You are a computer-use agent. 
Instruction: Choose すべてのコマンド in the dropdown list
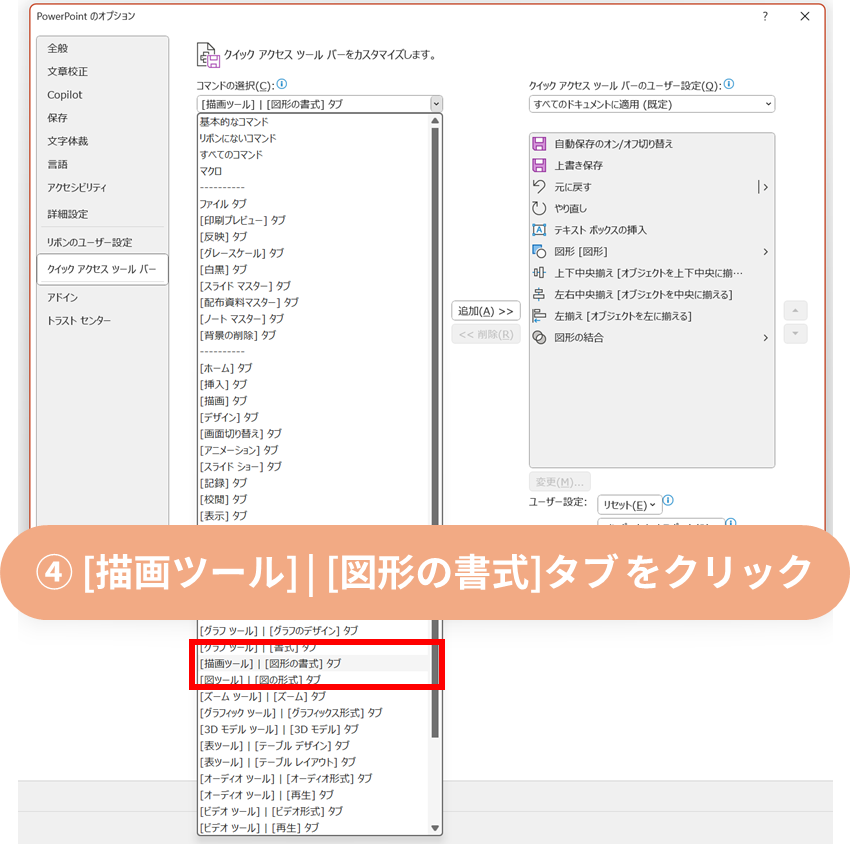(x=231, y=155)
